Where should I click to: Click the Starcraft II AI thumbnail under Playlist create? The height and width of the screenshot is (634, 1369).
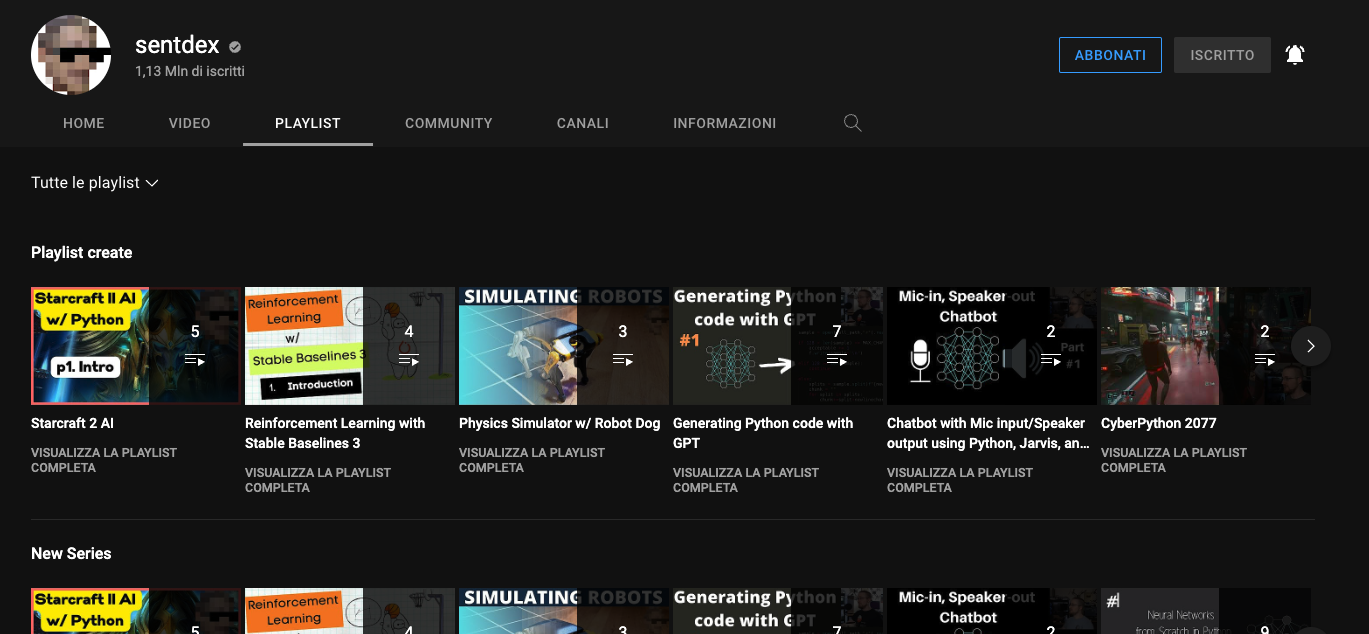coord(136,346)
